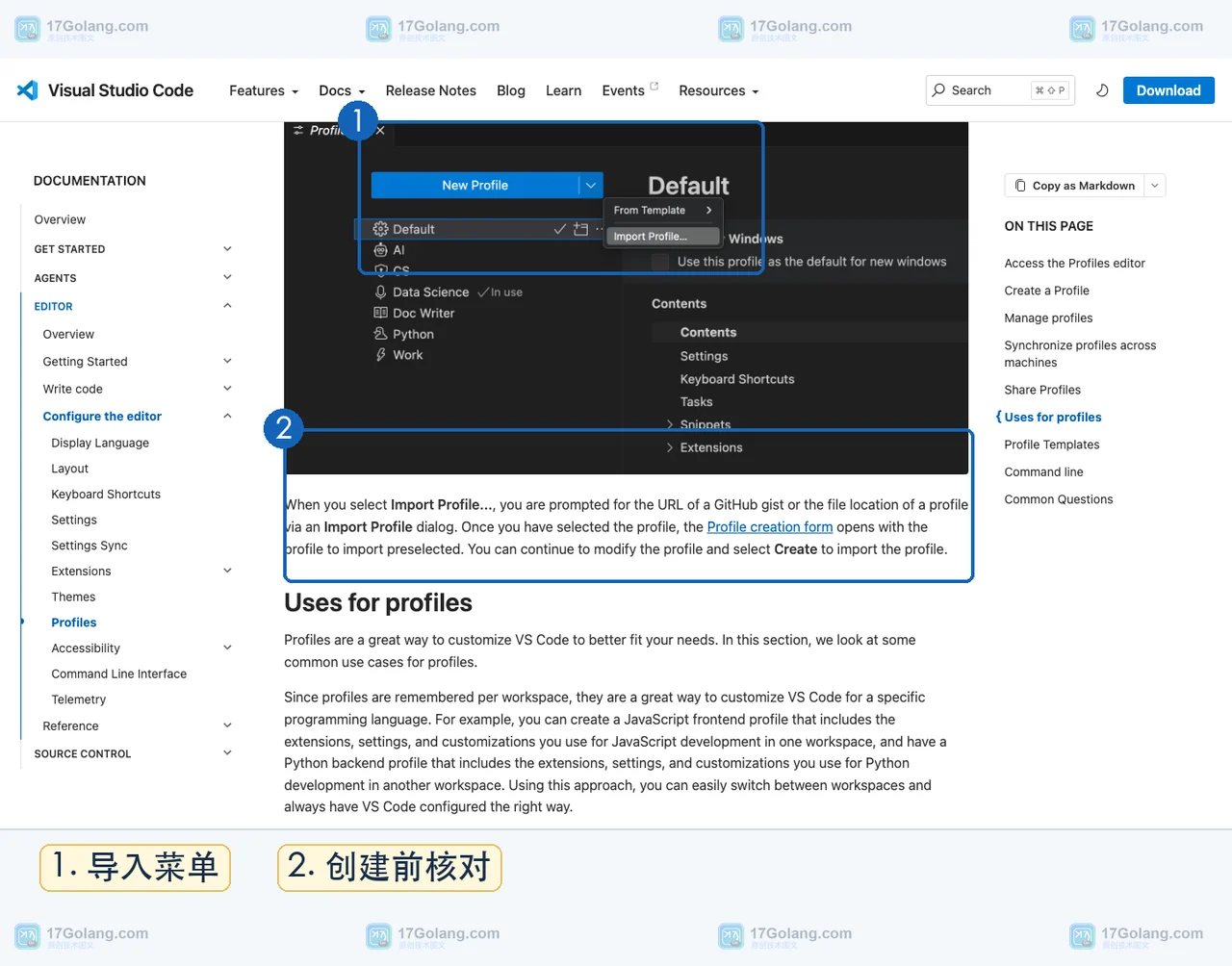Click the AI profile robot icon
Viewport: 1232px width, 966px height.
coord(380,250)
